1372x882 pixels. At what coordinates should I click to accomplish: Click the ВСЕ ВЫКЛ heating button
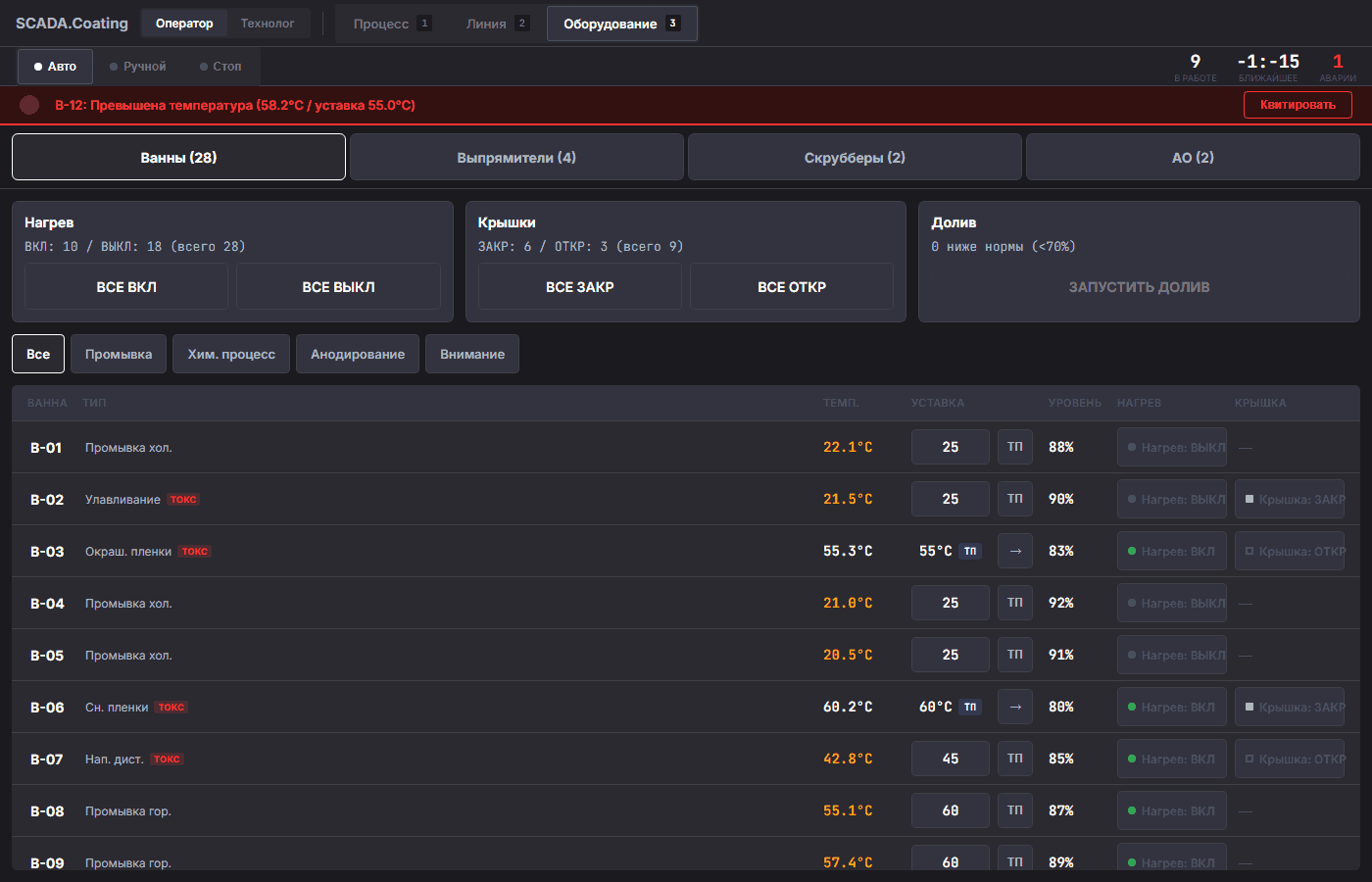(338, 287)
